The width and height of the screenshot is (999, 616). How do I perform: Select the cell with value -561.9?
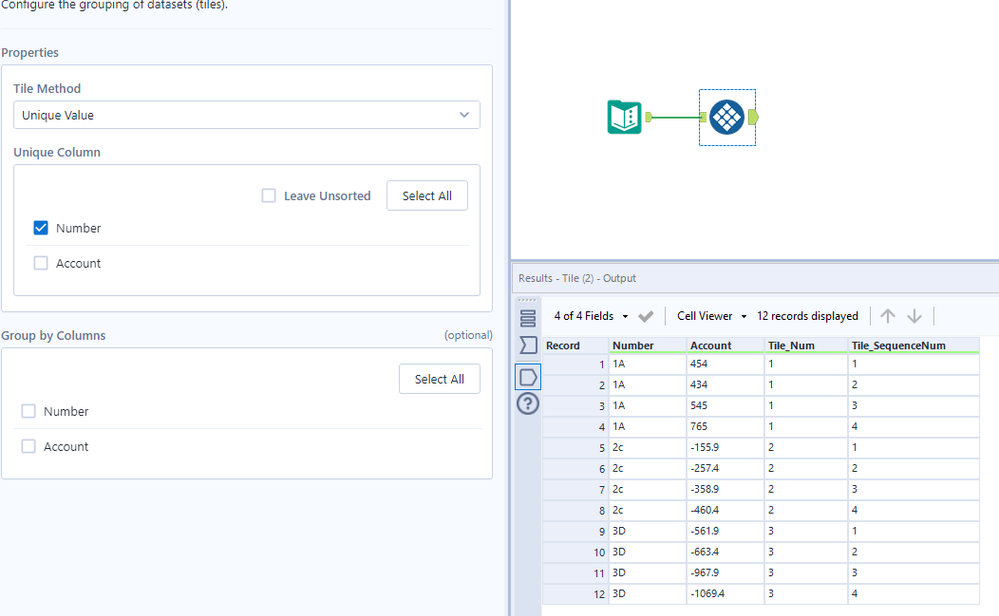725,531
